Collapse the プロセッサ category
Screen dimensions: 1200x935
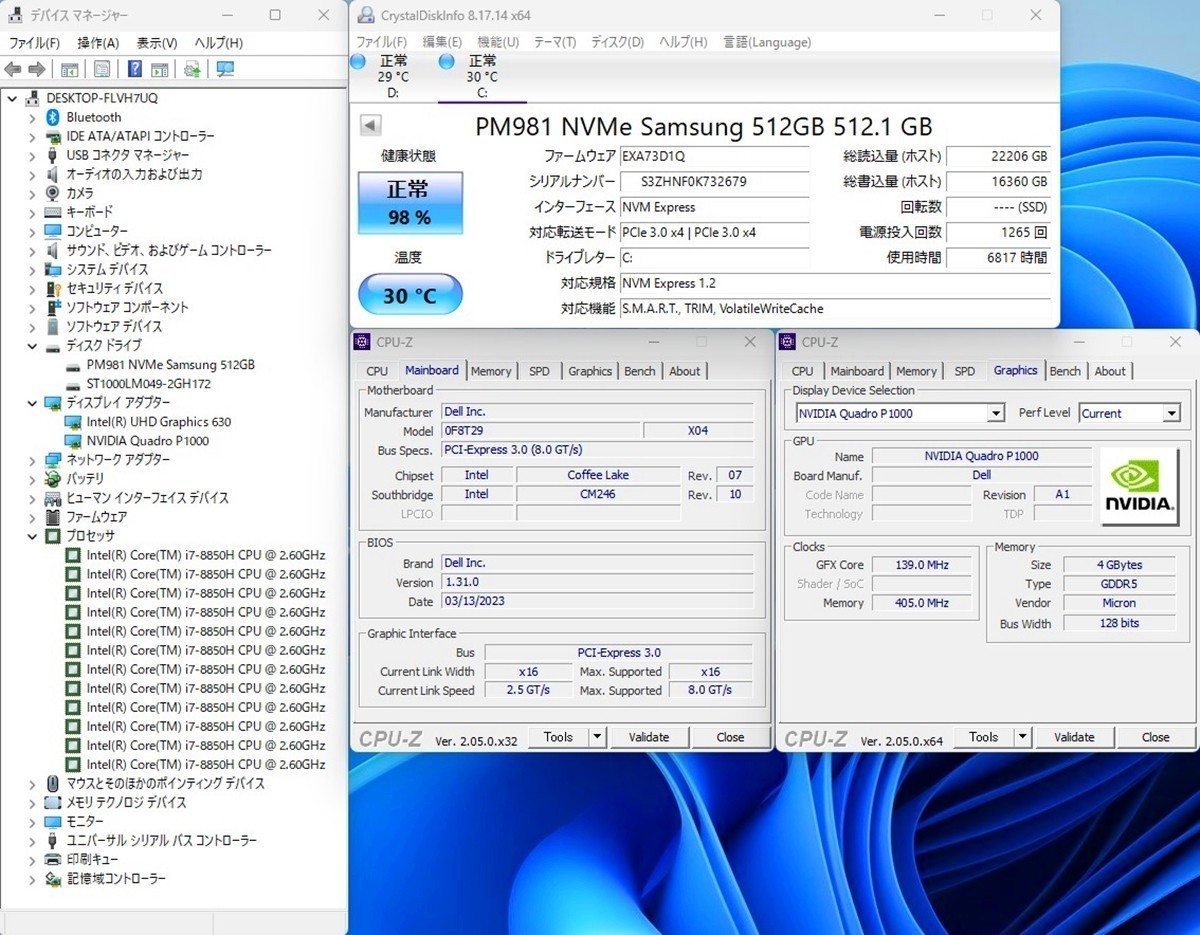33,536
